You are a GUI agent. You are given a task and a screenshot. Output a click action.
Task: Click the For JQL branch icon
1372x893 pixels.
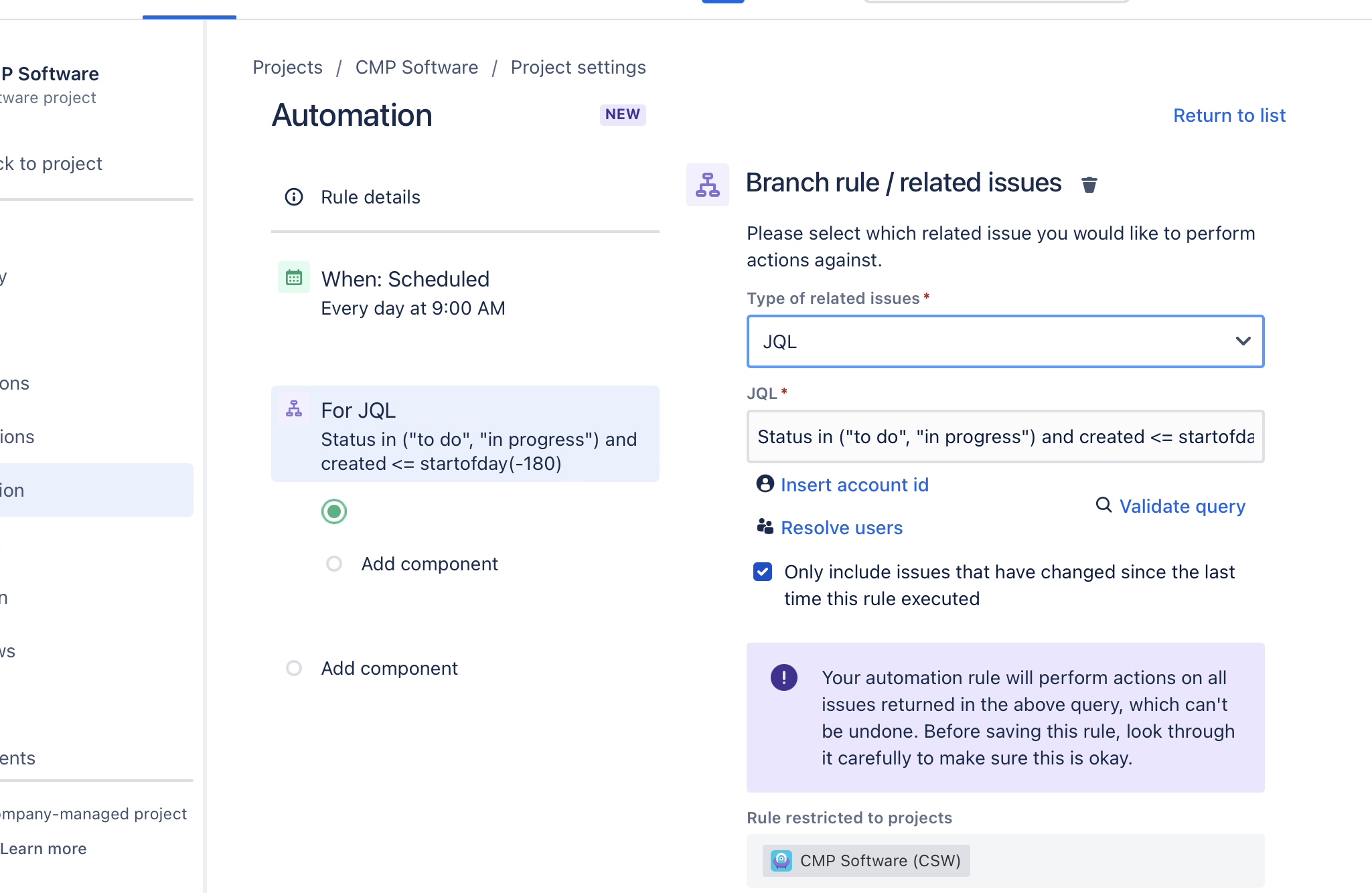pos(294,408)
